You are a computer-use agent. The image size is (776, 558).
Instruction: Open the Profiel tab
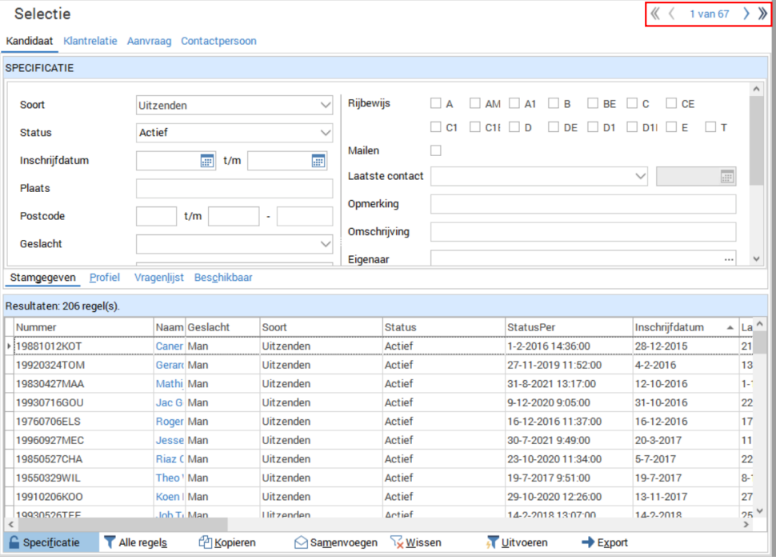click(x=105, y=278)
